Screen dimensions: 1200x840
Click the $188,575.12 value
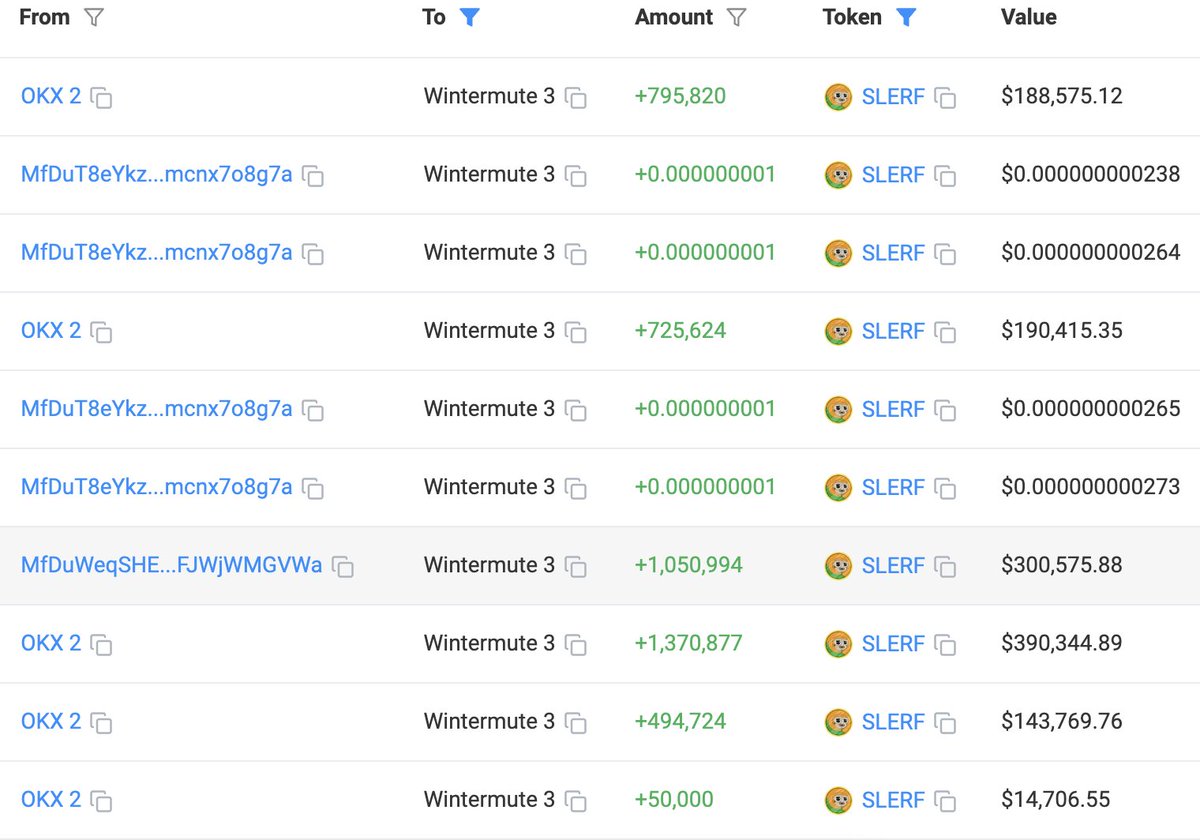1062,96
